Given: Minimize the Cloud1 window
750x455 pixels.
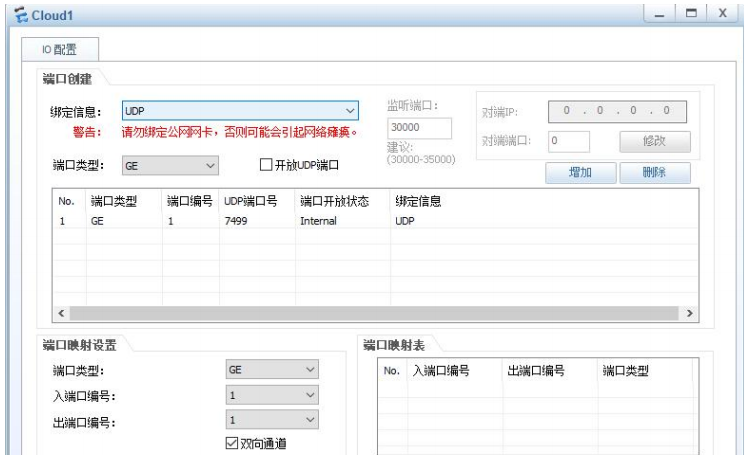Looking at the screenshot, I should 660,13.
